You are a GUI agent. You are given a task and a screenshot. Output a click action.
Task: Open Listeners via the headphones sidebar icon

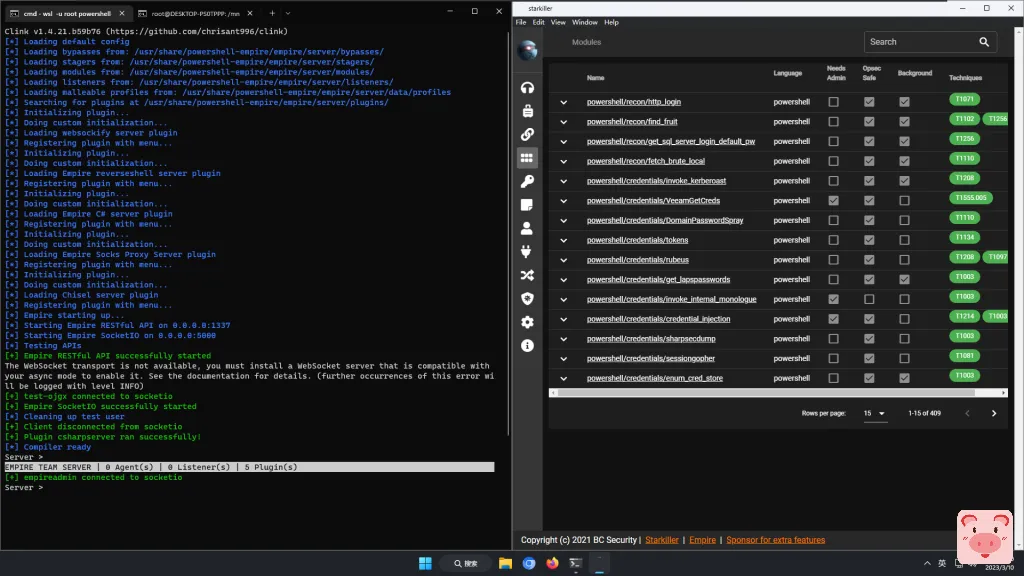click(x=527, y=88)
